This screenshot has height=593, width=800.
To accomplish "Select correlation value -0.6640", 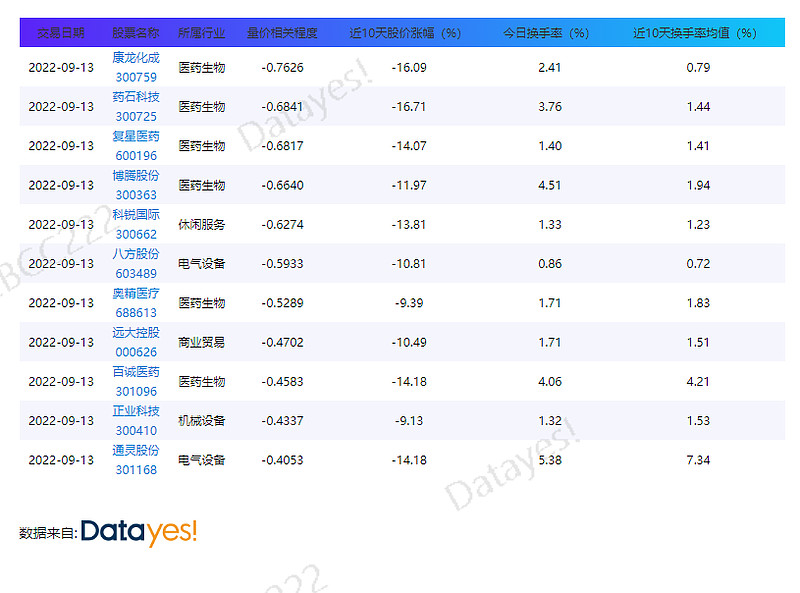I will 282,185.
